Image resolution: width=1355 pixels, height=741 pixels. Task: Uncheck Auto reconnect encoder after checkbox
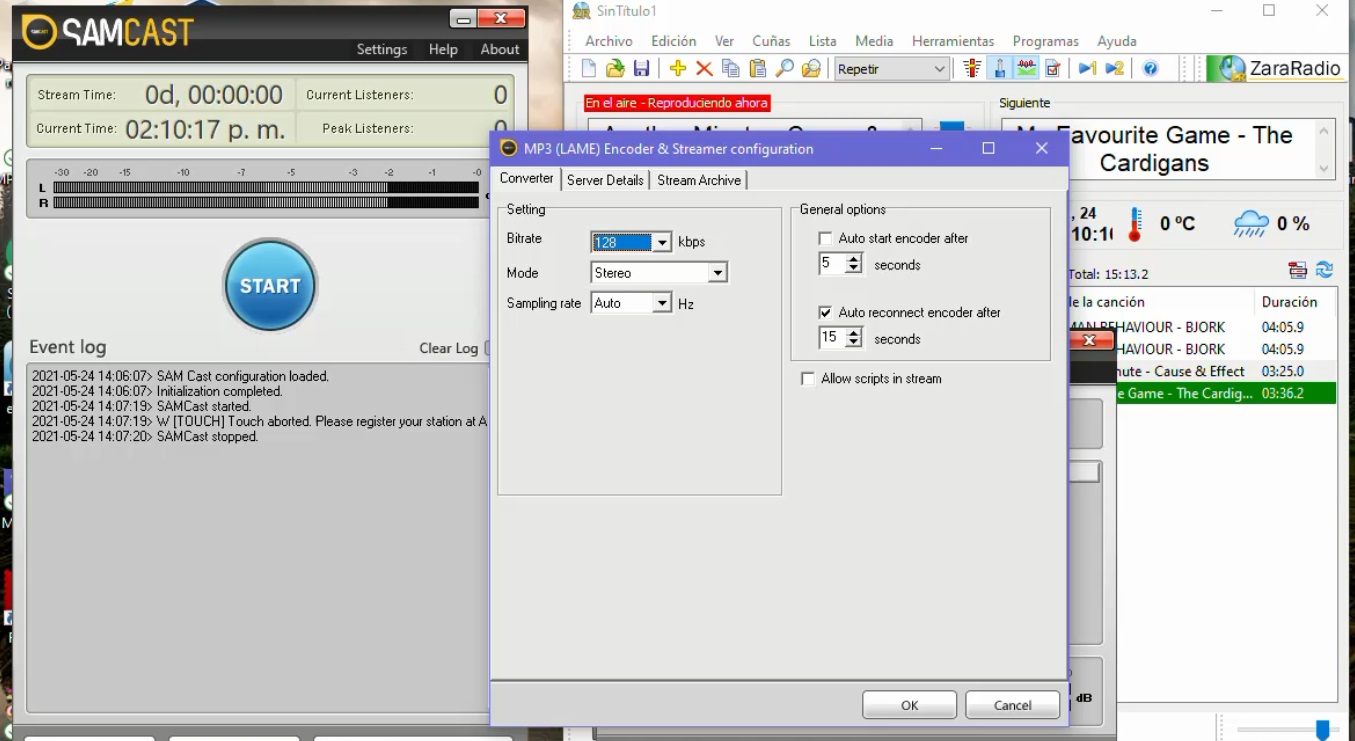pos(825,313)
